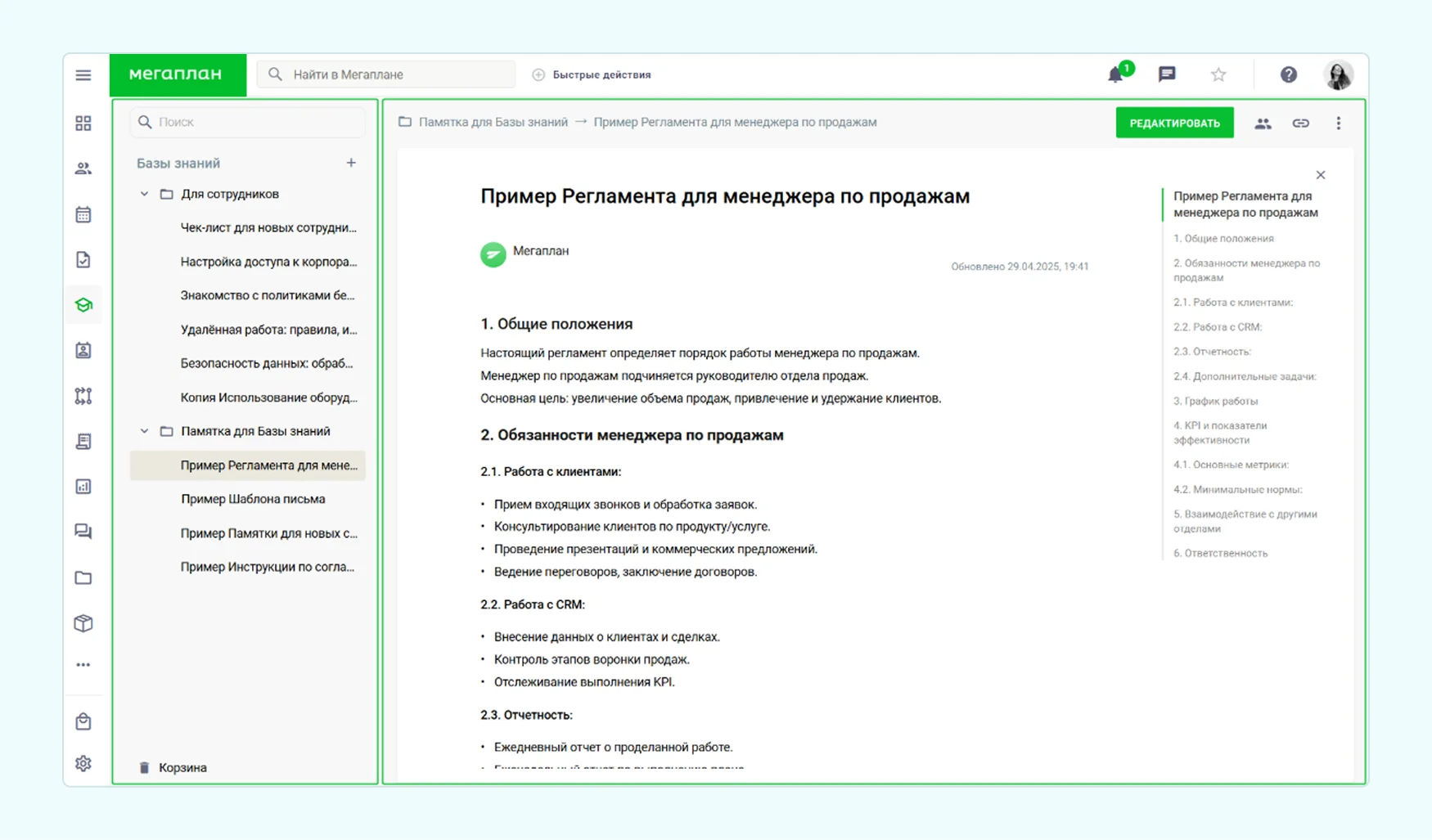This screenshot has height=840, width=1432.
Task: Open the employees people icon in sidebar
Action: [83, 168]
